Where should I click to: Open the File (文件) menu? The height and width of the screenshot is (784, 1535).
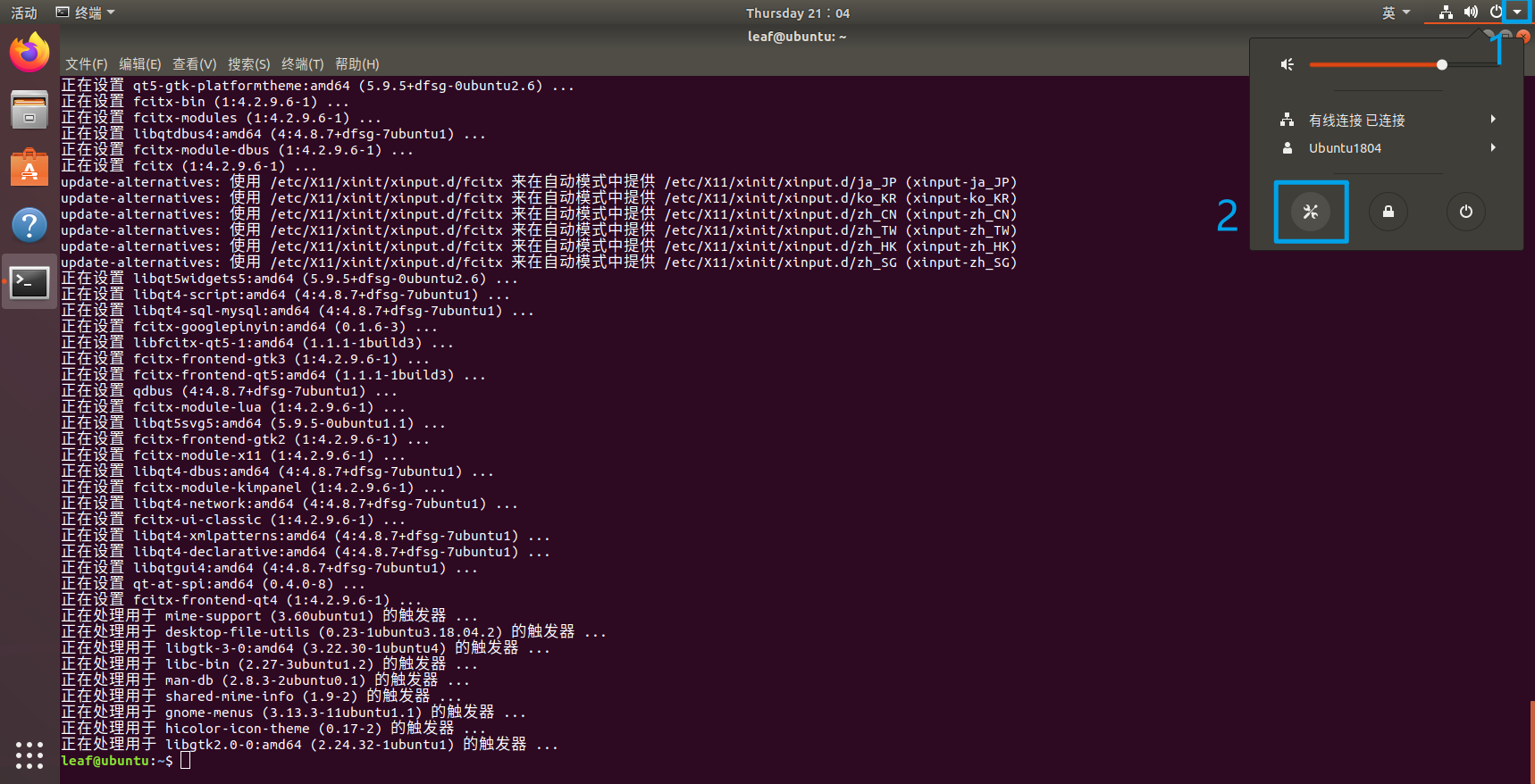pos(86,64)
